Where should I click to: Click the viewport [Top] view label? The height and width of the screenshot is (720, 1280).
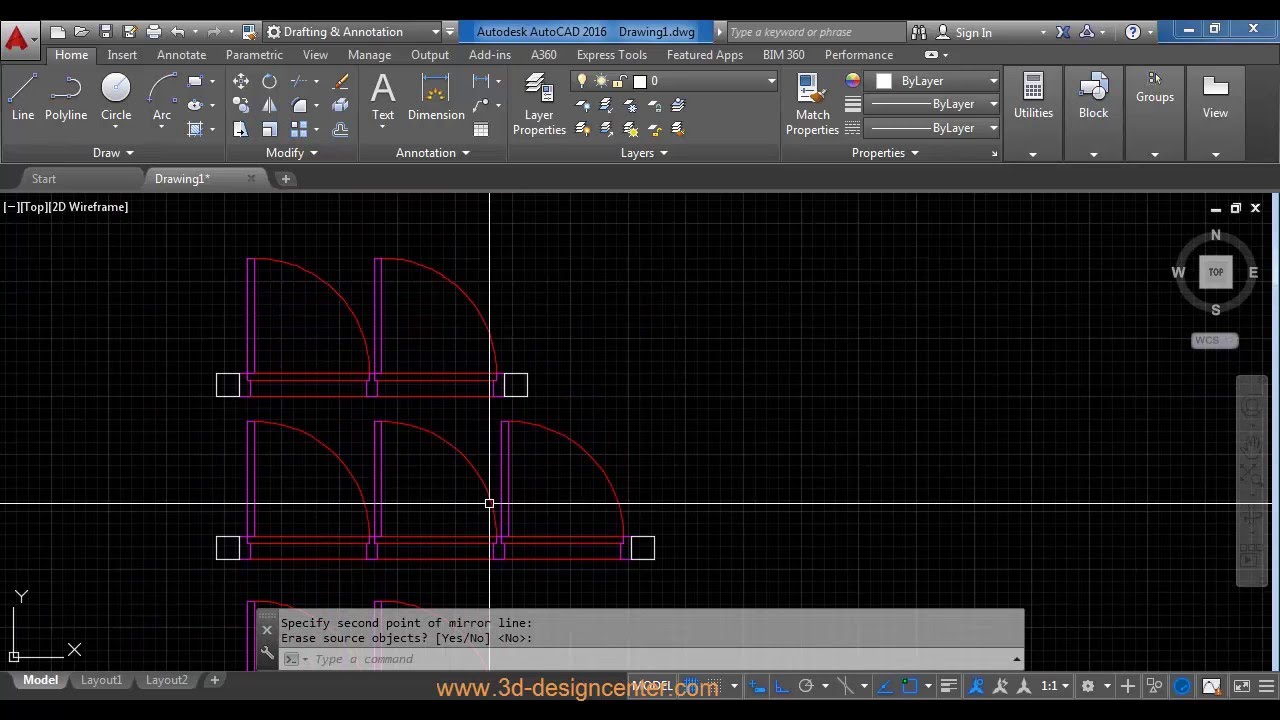pos(35,207)
